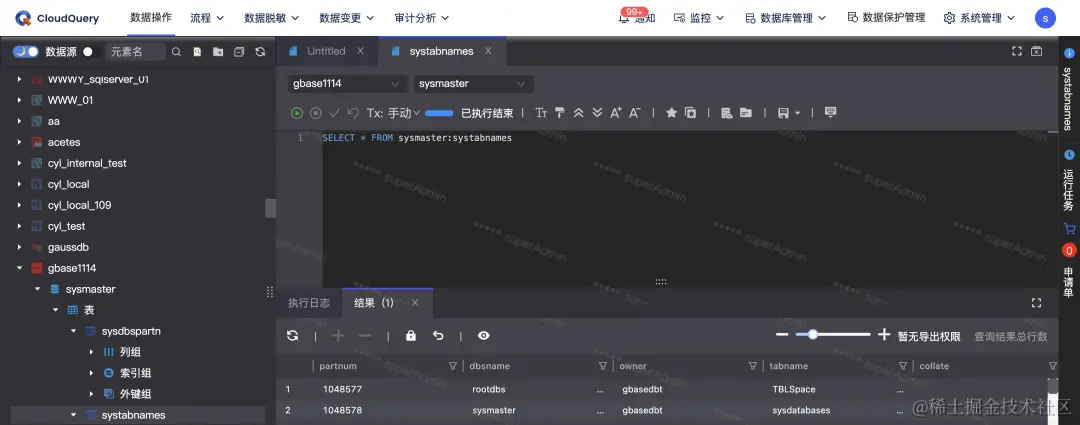Open 系统管理 system settings
The image size is (1080, 425).
click(979, 19)
